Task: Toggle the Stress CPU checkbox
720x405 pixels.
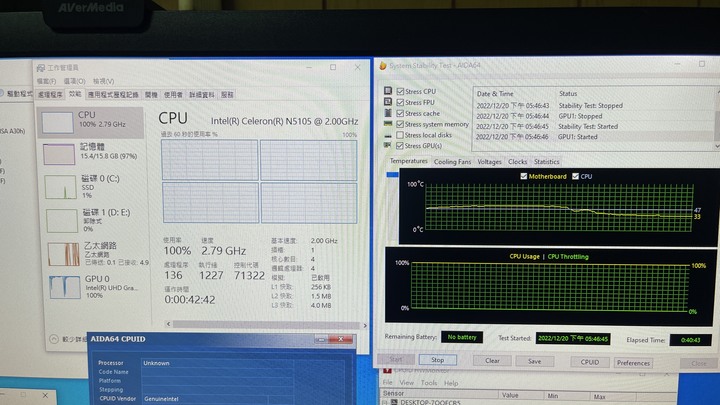Action: [x=400, y=91]
